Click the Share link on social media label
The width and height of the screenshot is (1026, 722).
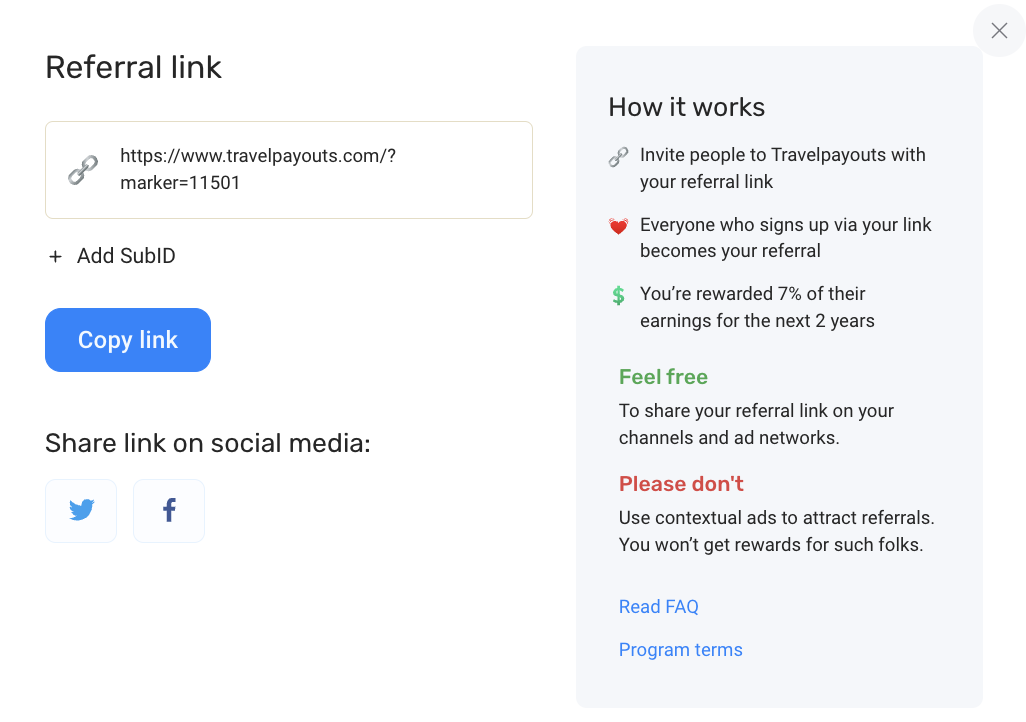(207, 443)
